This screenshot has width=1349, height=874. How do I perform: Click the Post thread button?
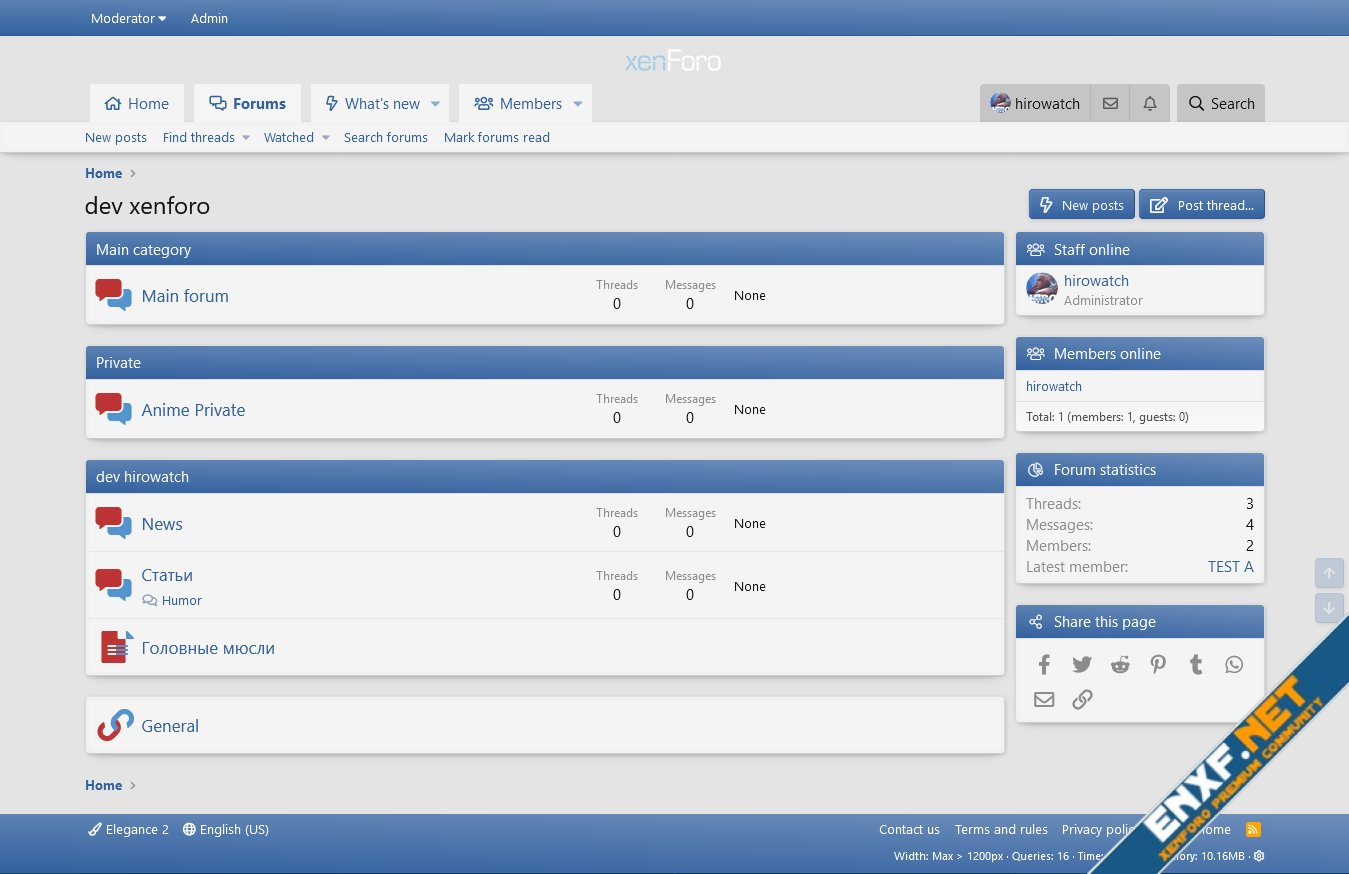tap(1202, 205)
